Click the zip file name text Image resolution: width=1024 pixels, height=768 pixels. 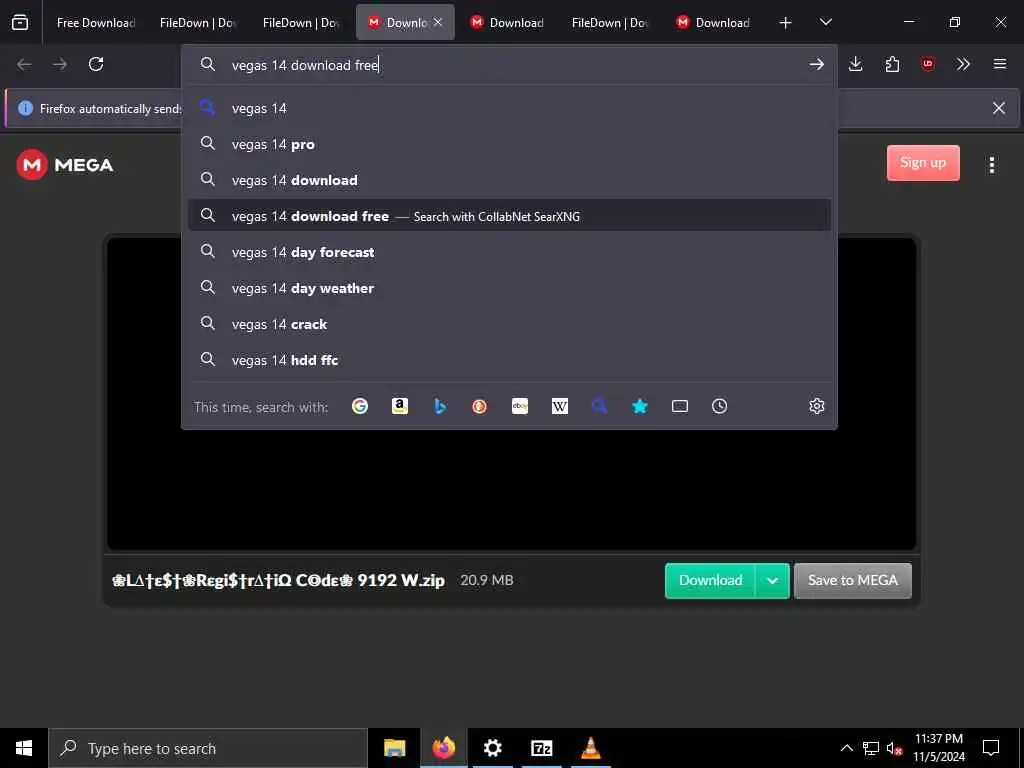(278, 581)
